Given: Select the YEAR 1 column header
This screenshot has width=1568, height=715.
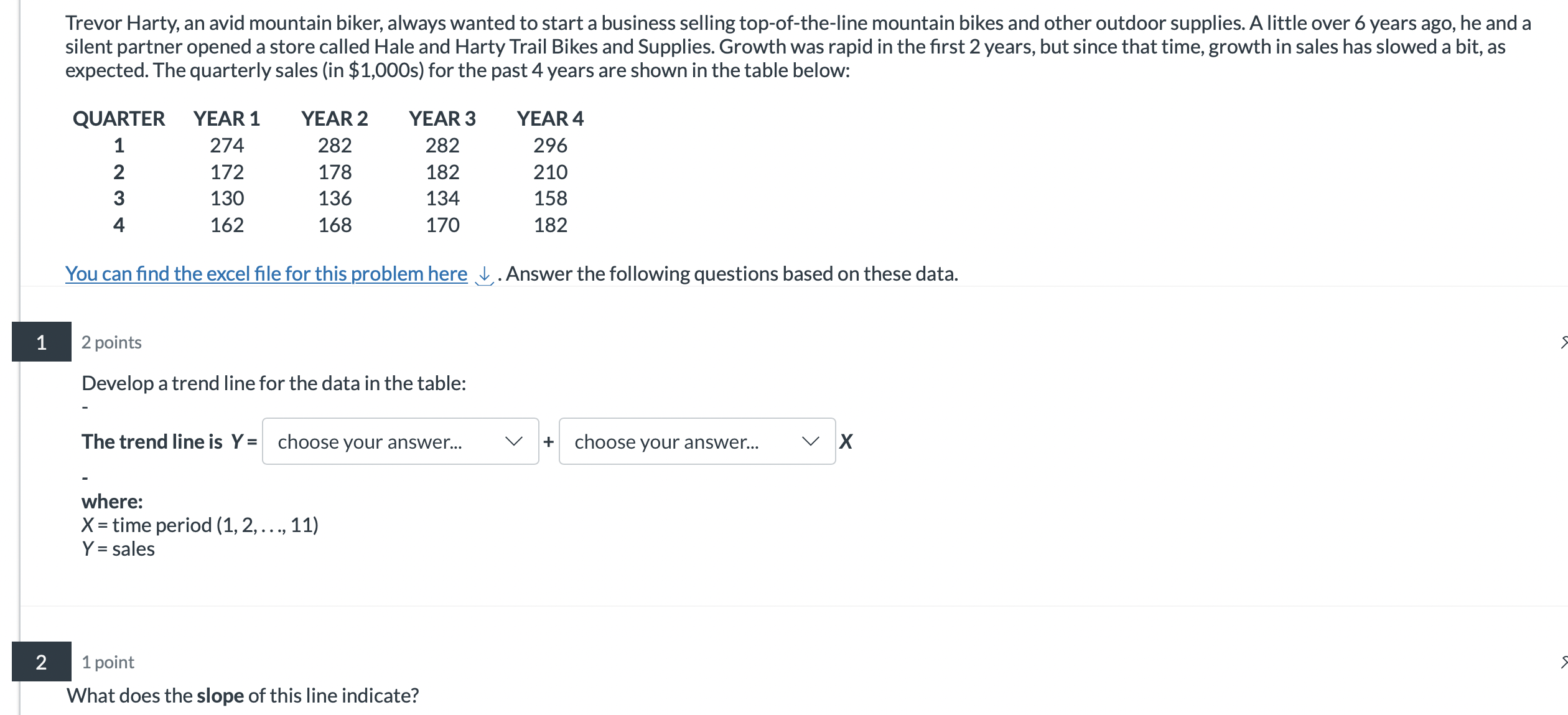Looking at the screenshot, I should point(226,118).
